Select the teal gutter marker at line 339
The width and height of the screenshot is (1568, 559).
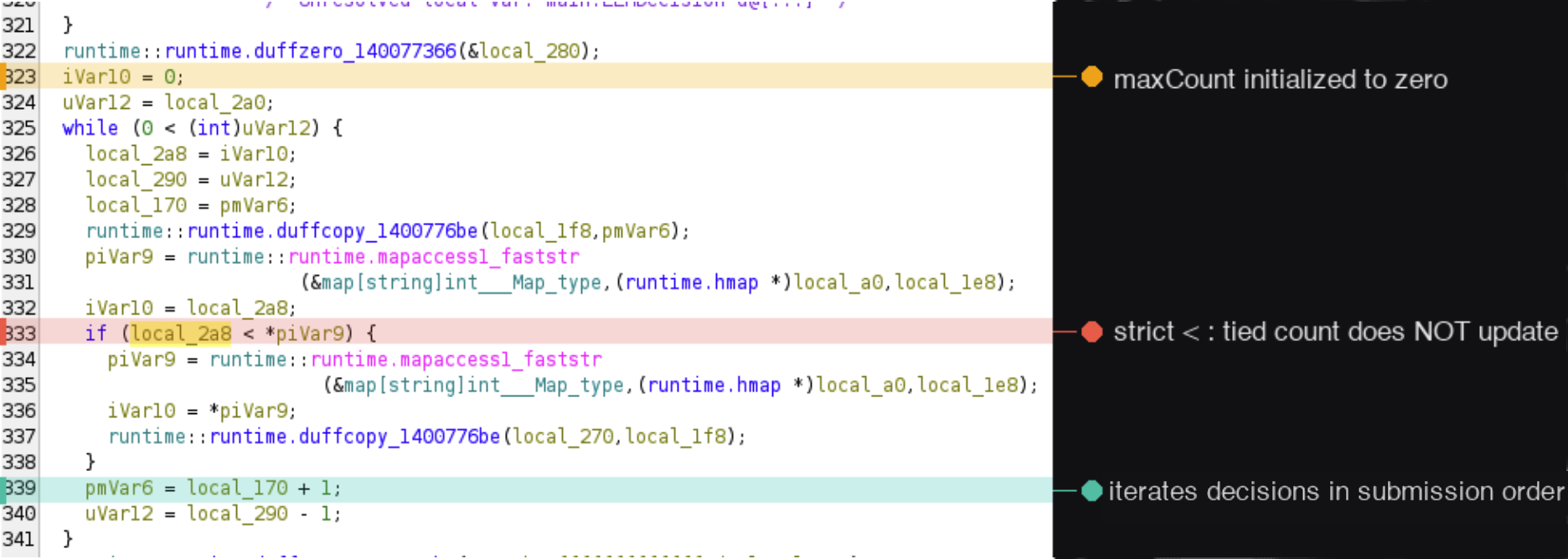[x=3, y=488]
